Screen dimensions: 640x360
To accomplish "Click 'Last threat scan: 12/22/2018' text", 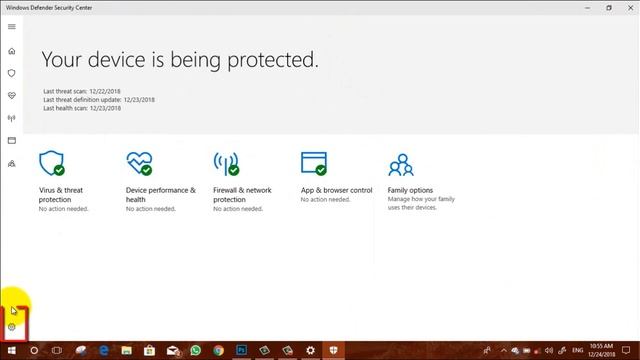I will tap(82, 91).
